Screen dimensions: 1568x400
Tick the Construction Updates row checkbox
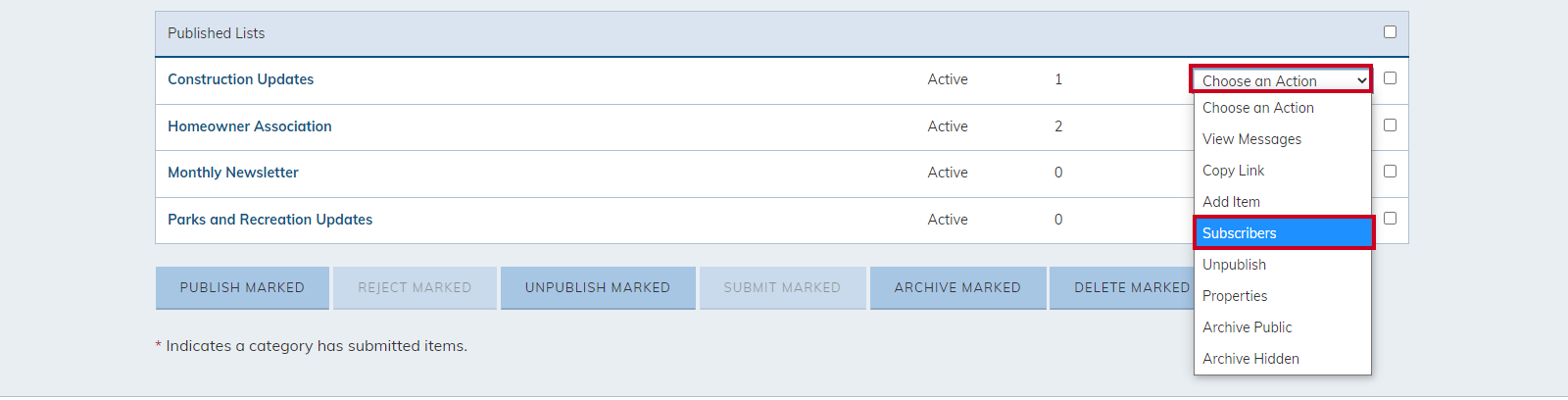pyautogui.click(x=1390, y=78)
